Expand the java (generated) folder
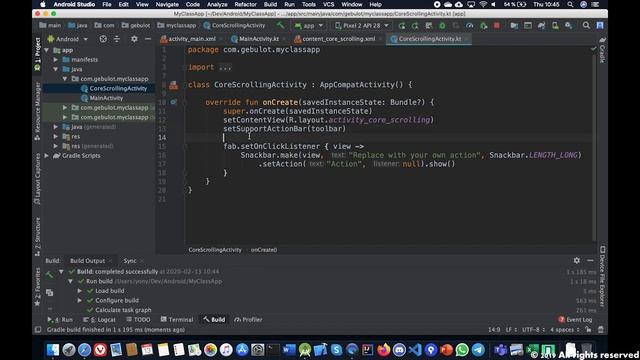This screenshot has width=640, height=360. pyautogui.click(x=56, y=127)
